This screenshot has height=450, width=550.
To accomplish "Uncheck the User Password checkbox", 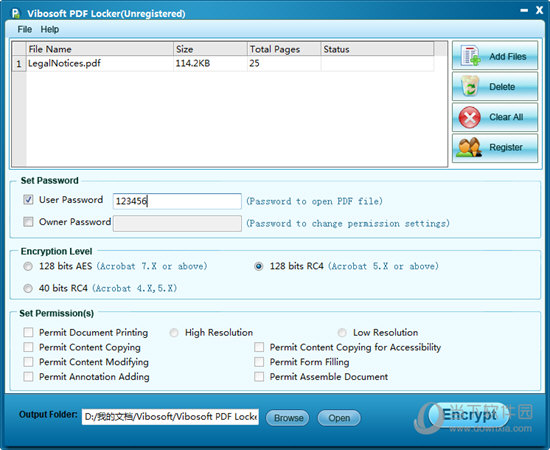I will click(x=28, y=200).
